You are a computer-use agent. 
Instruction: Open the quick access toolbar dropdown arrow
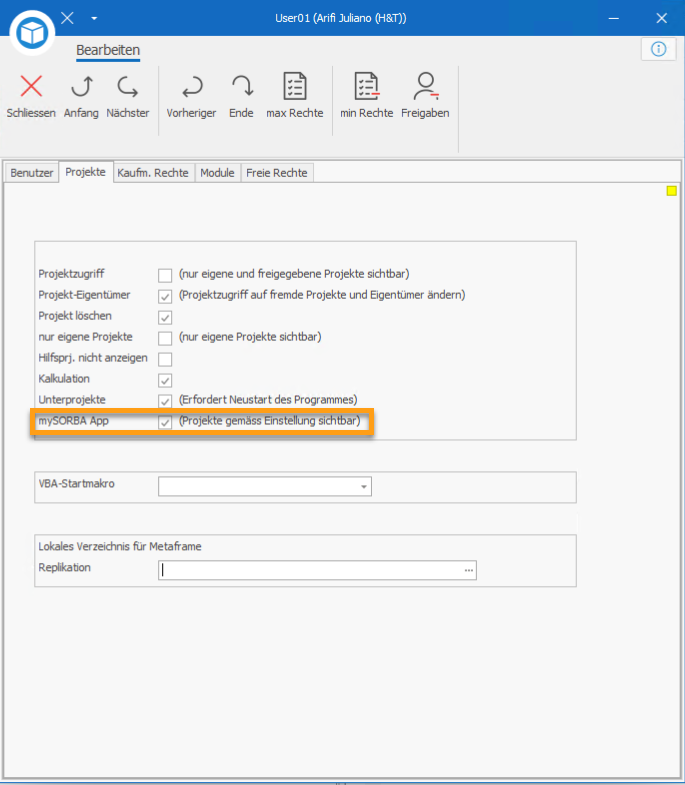pyautogui.click(x=94, y=18)
